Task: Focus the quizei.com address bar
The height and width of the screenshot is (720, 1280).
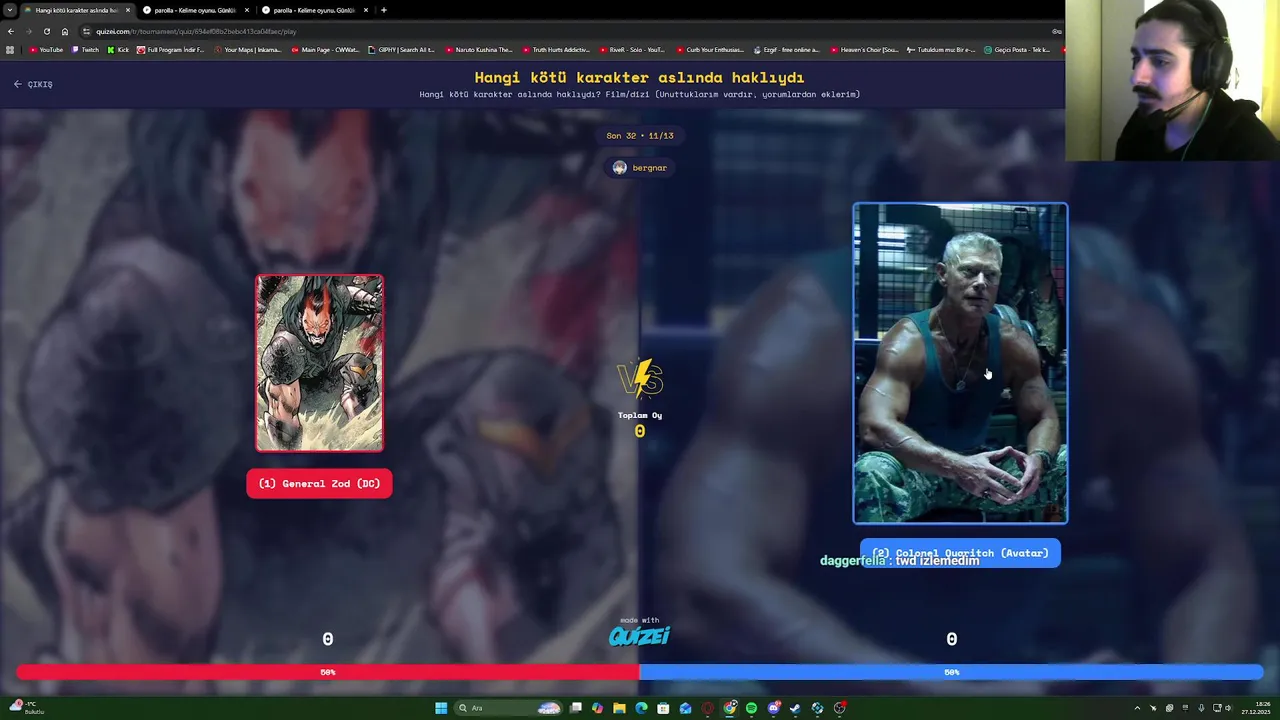Action: coord(570,31)
